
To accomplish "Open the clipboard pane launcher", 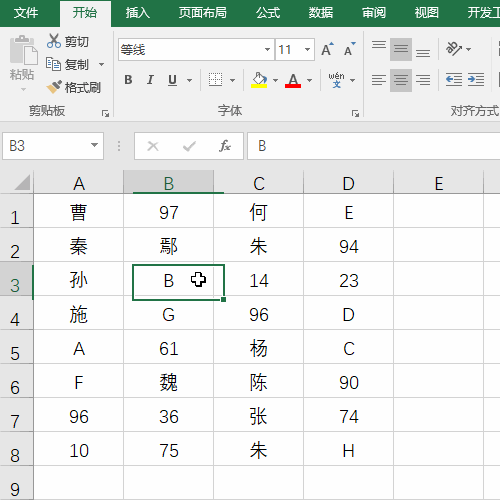I will 105,114.
